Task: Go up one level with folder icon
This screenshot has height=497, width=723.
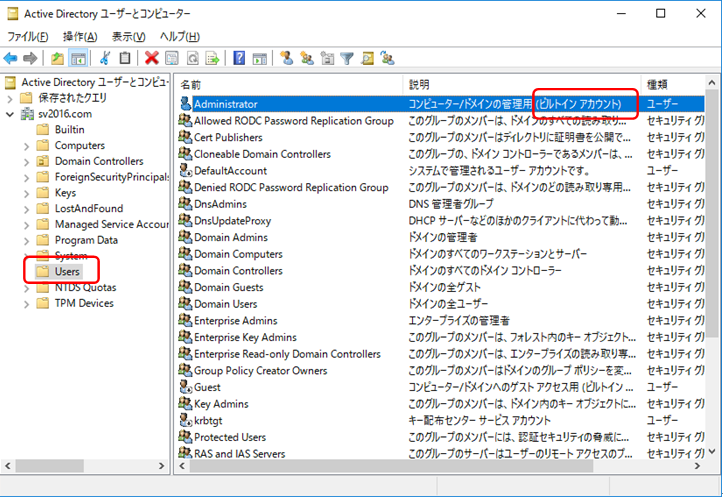Action: point(57,59)
